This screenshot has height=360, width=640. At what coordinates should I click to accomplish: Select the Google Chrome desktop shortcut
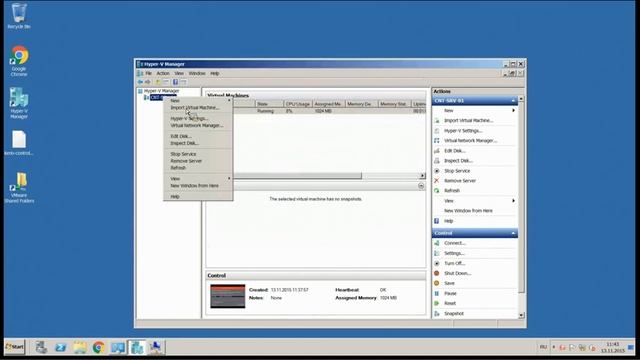(19, 61)
